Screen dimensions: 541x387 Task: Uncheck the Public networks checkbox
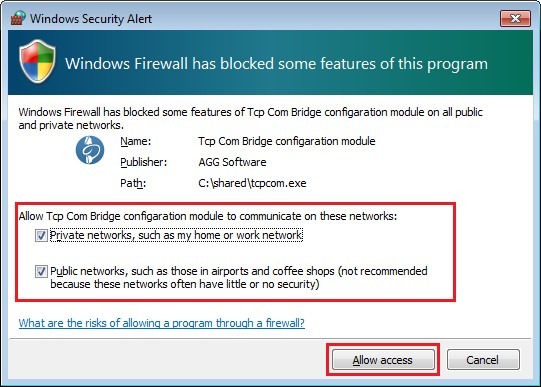41,271
